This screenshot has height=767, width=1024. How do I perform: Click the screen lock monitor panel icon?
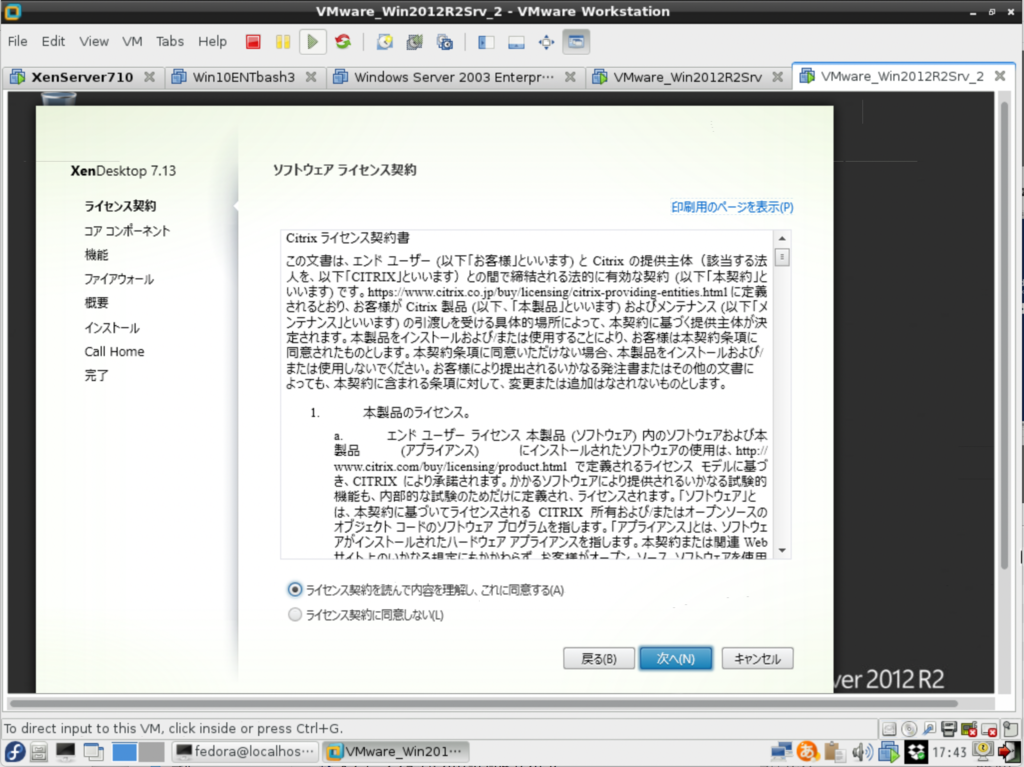pyautogui.click(x=984, y=752)
